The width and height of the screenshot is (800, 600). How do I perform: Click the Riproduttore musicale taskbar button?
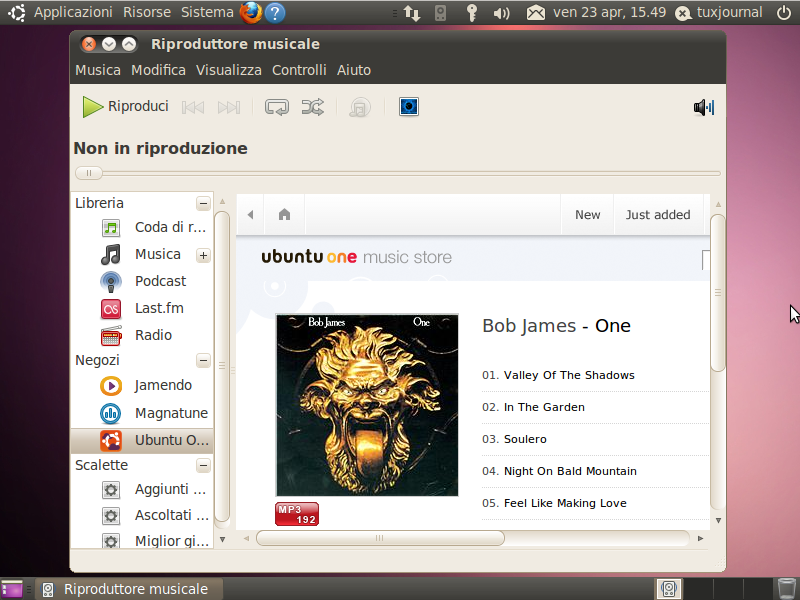click(130, 589)
